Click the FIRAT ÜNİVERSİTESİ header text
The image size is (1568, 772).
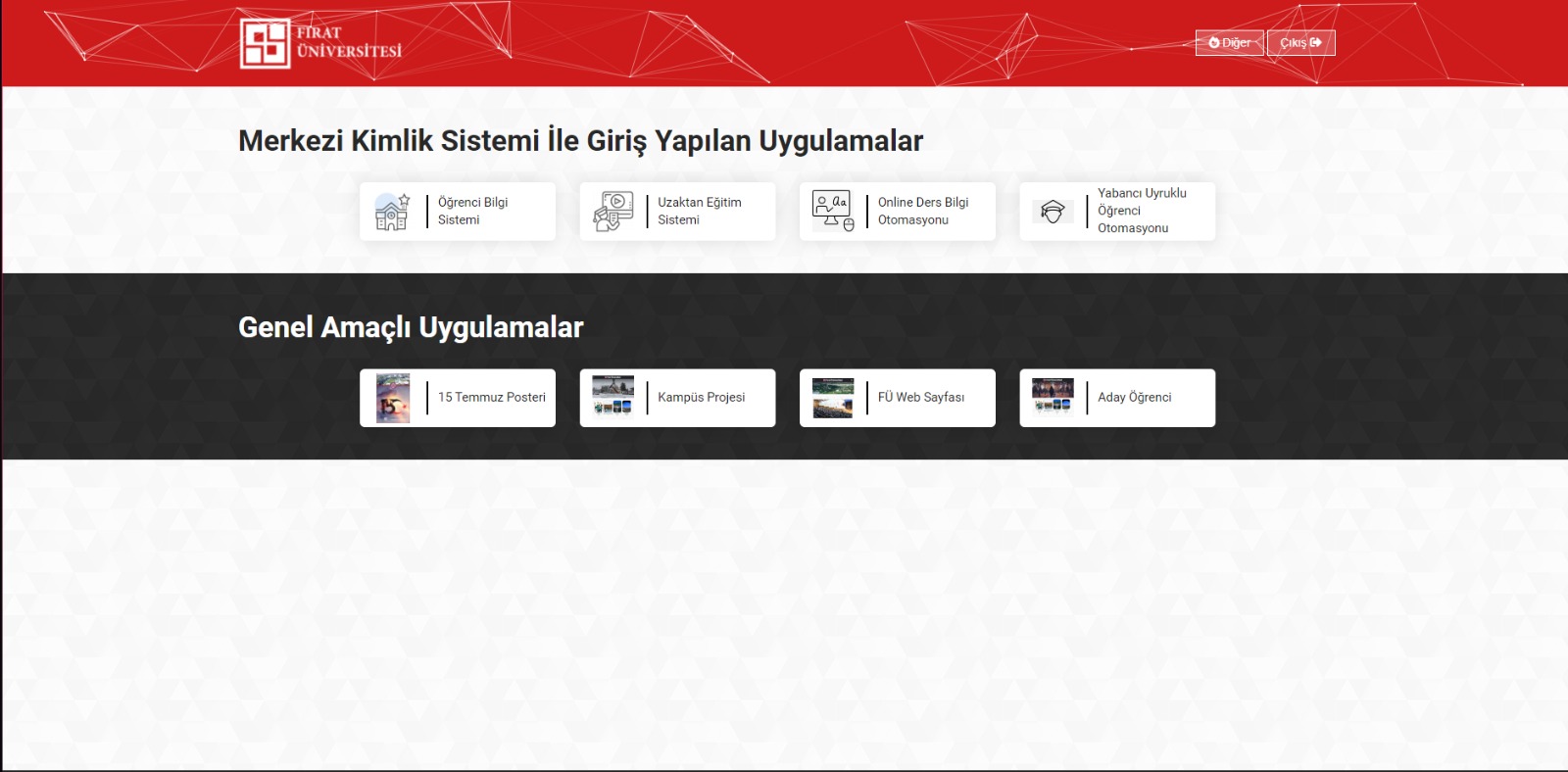click(x=349, y=42)
